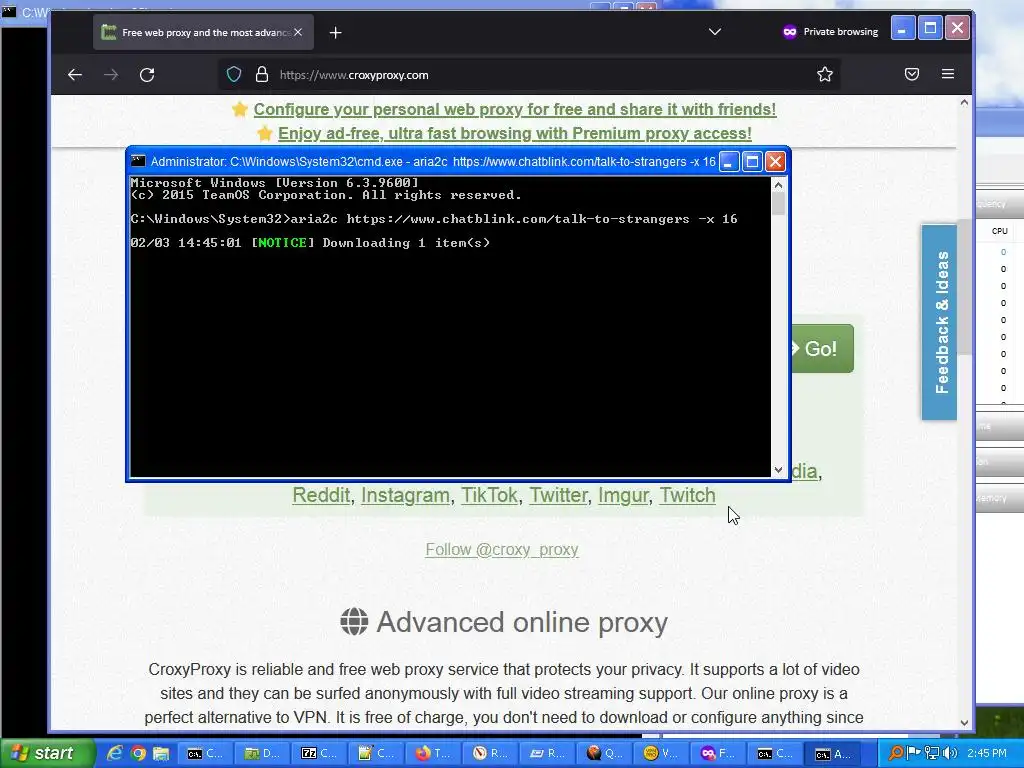The height and width of the screenshot is (768, 1024).
Task: Open Configure your personal web proxy link
Action: coord(515,109)
